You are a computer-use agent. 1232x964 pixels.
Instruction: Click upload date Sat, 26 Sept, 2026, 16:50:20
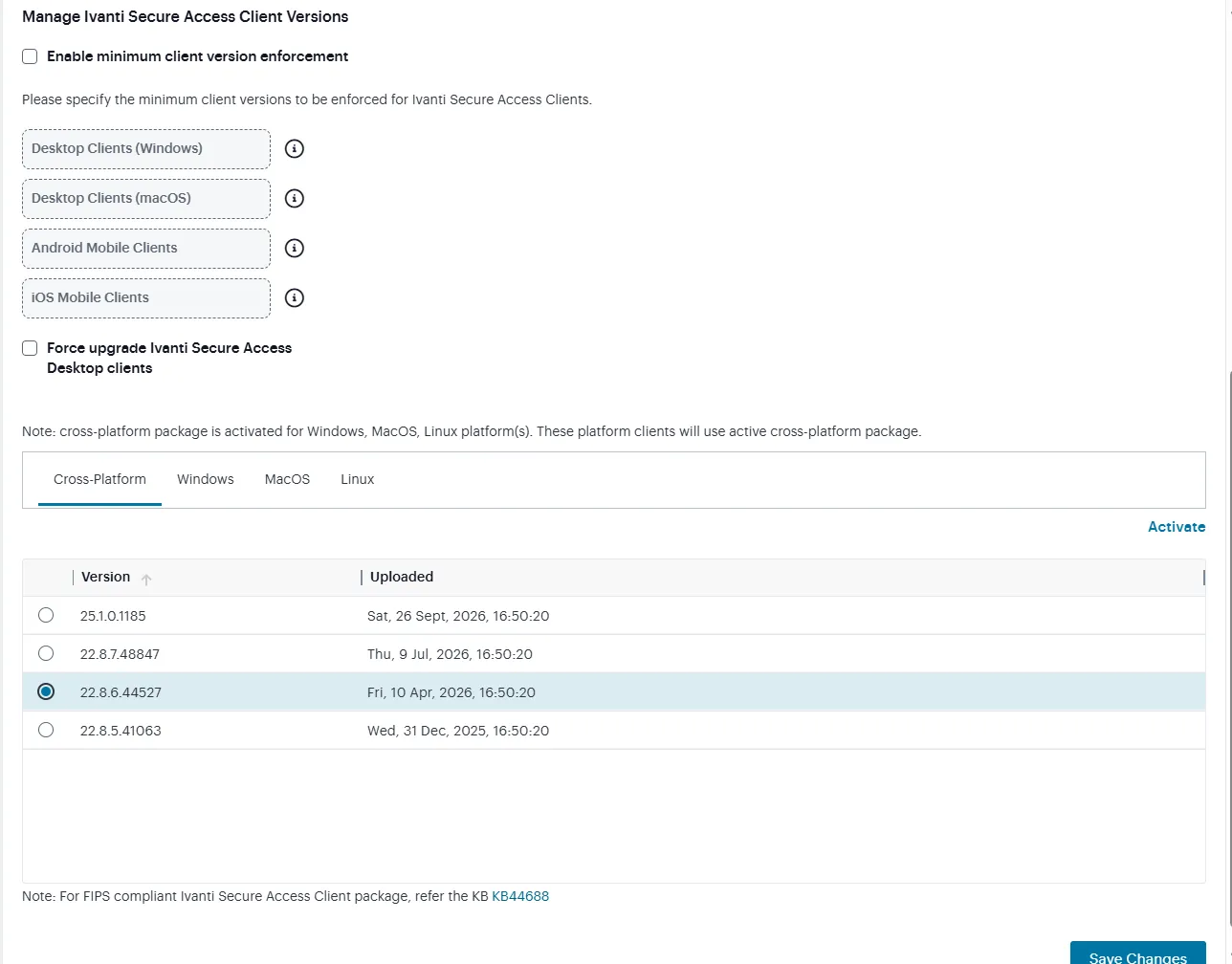point(458,616)
